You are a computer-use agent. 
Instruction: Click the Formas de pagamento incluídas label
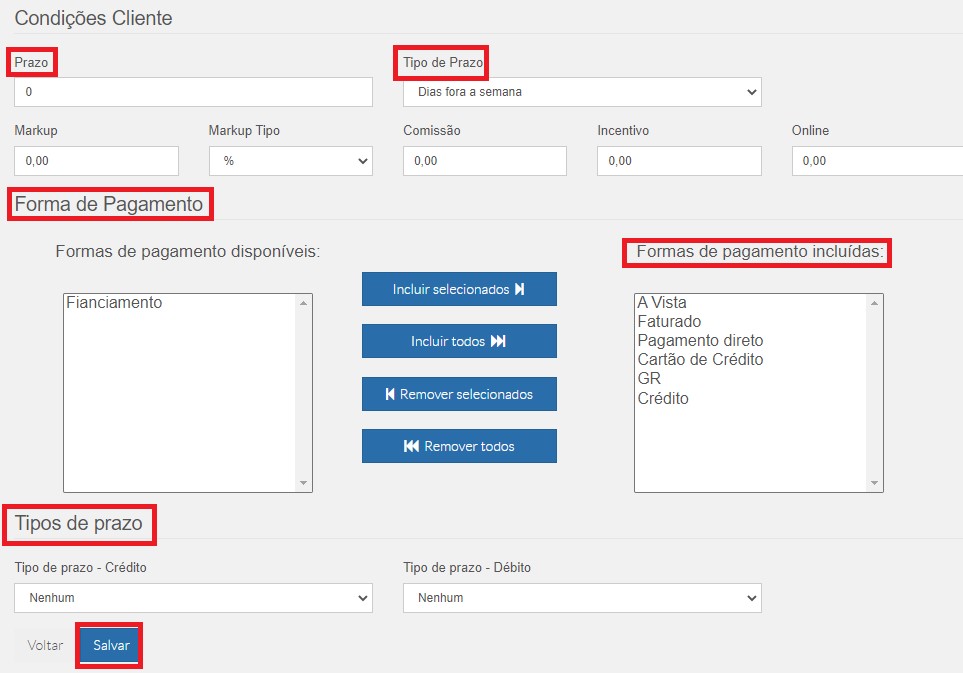(760, 252)
